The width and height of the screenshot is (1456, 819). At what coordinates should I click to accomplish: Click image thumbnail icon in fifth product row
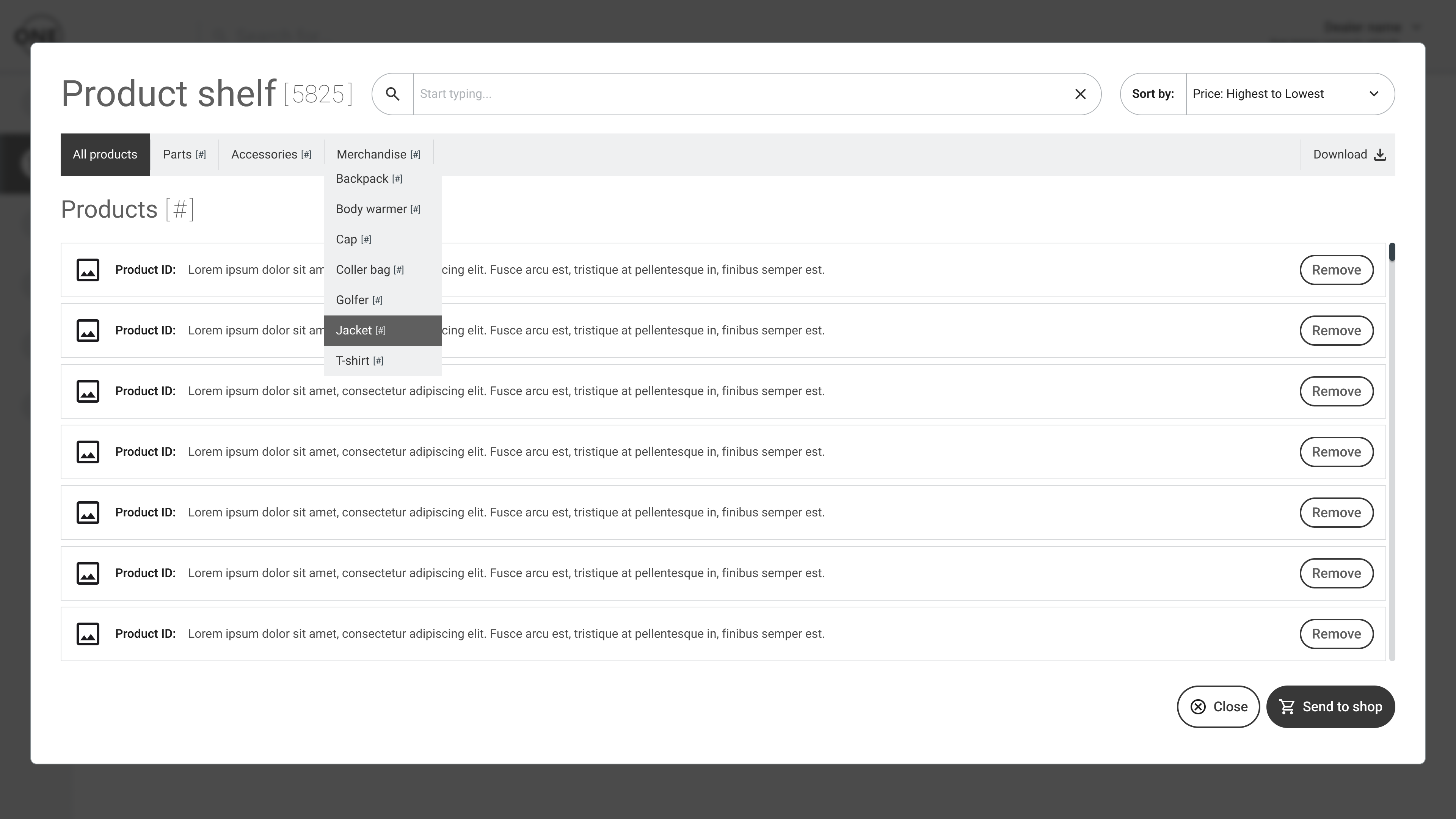[88, 513]
